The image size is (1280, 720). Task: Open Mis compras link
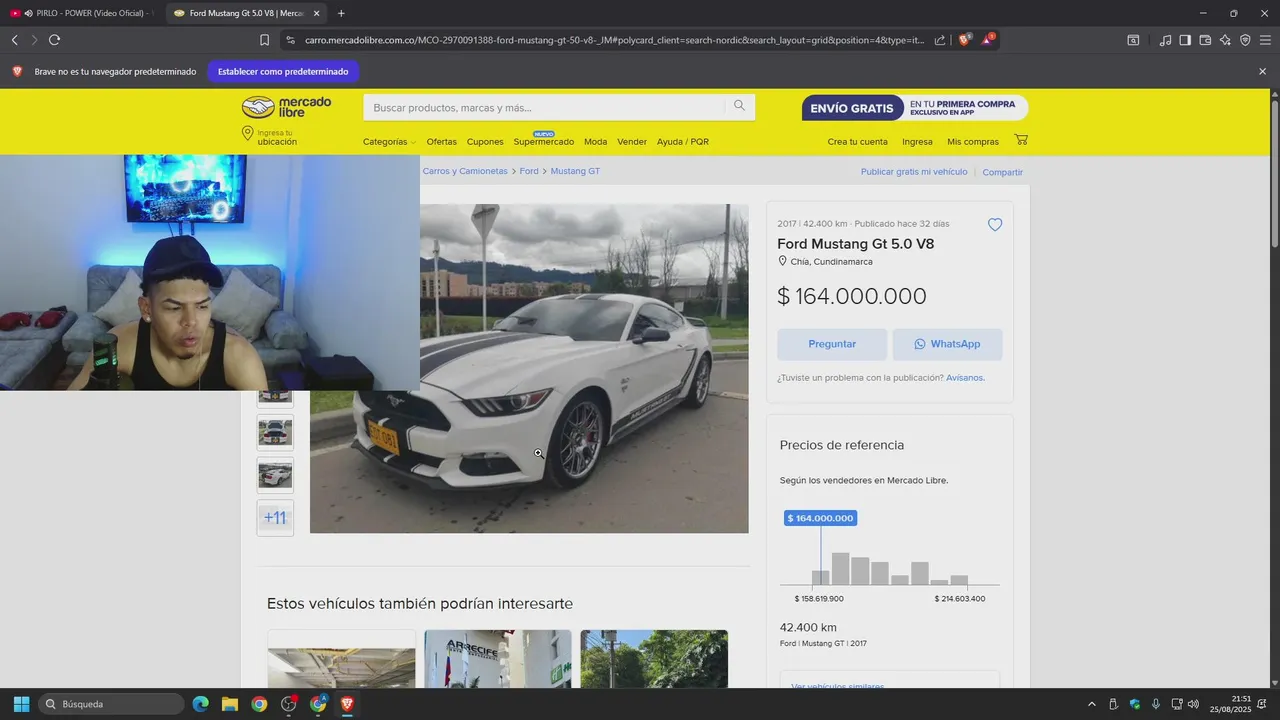click(x=973, y=142)
